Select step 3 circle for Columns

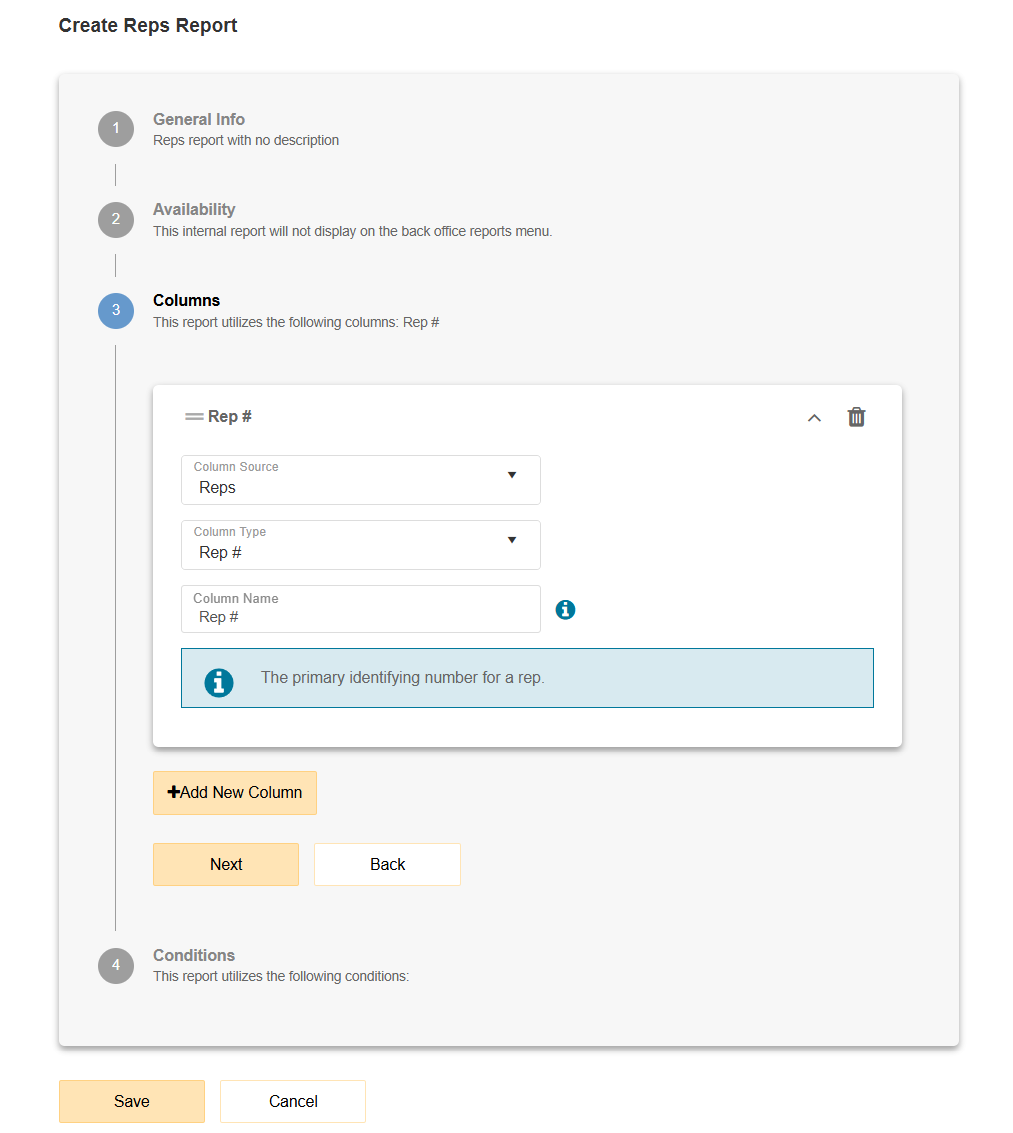pos(115,310)
